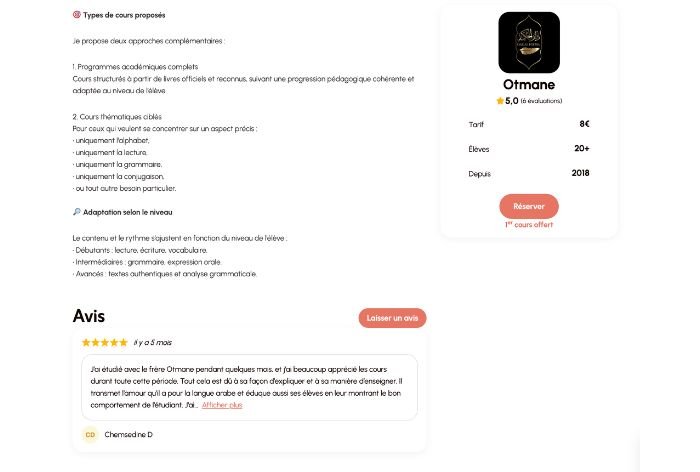Click the Laisser un avis button
Viewport: 700px width, 472px height.
click(x=392, y=318)
